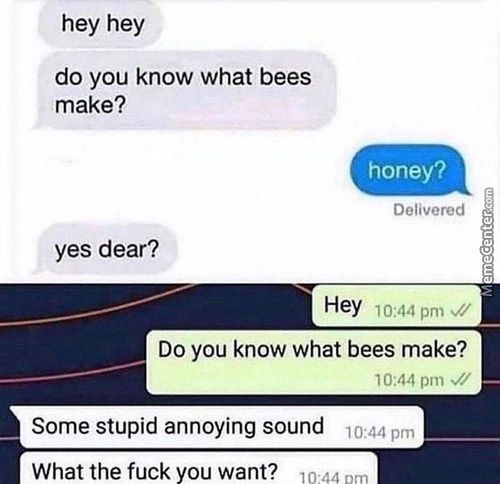This screenshot has height=484, width=500.
Task: Select the "Do you know what bees make?" green bubble
Action: pos(314,362)
